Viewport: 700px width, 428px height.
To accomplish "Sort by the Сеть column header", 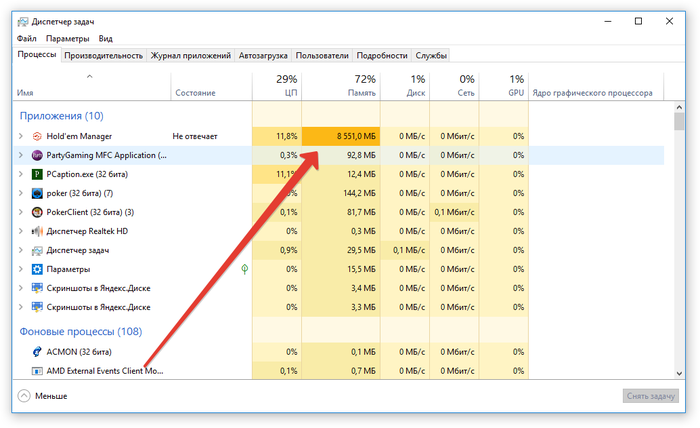I will pyautogui.click(x=454, y=86).
